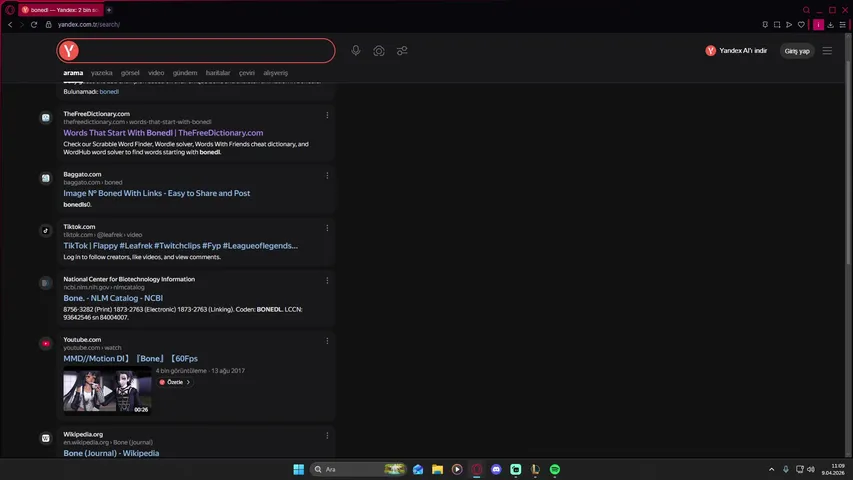
Task: Open the Yandex hamburger menu
Action: [827, 51]
